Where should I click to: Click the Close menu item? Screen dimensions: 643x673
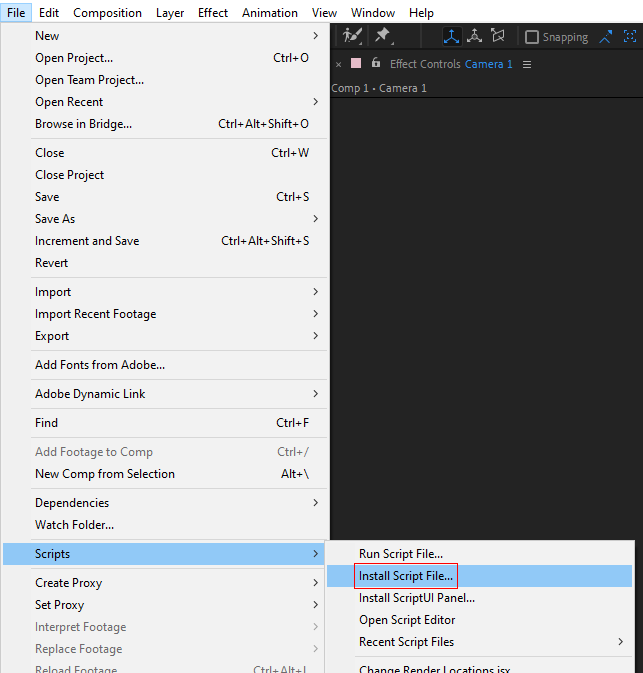[165, 153]
